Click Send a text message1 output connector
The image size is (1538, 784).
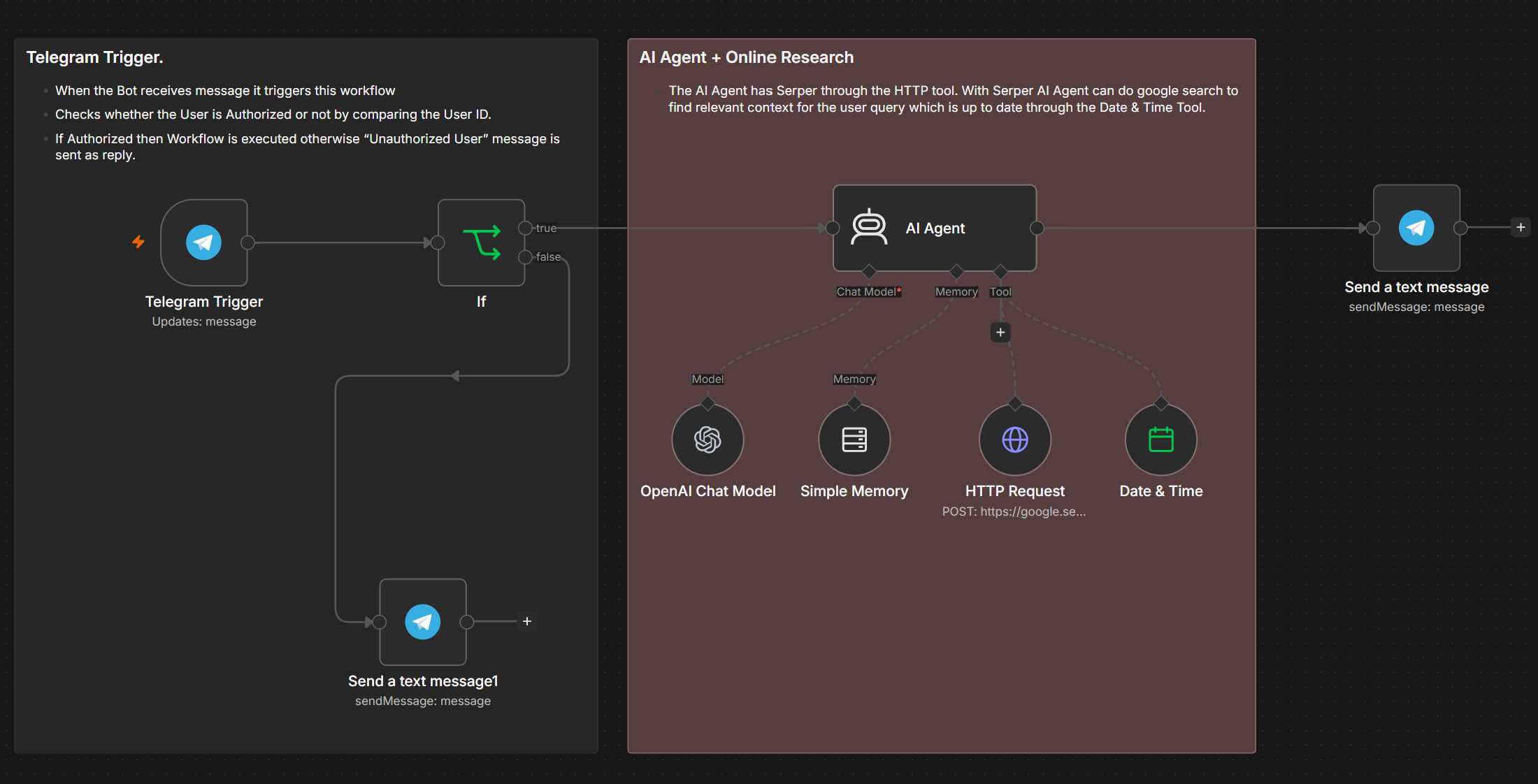[x=467, y=622]
